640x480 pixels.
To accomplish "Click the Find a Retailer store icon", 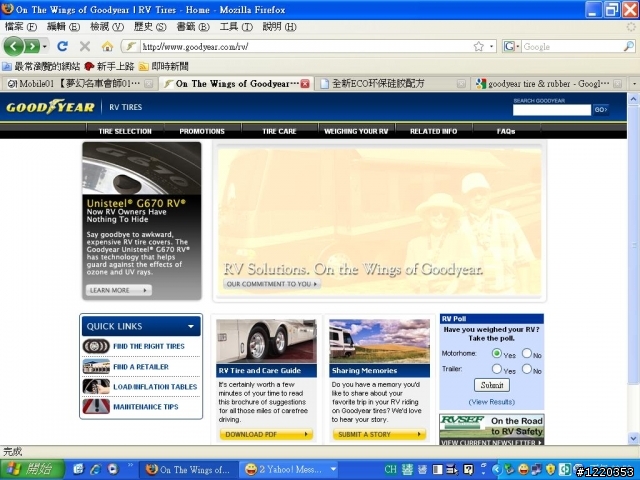I will click(96, 367).
